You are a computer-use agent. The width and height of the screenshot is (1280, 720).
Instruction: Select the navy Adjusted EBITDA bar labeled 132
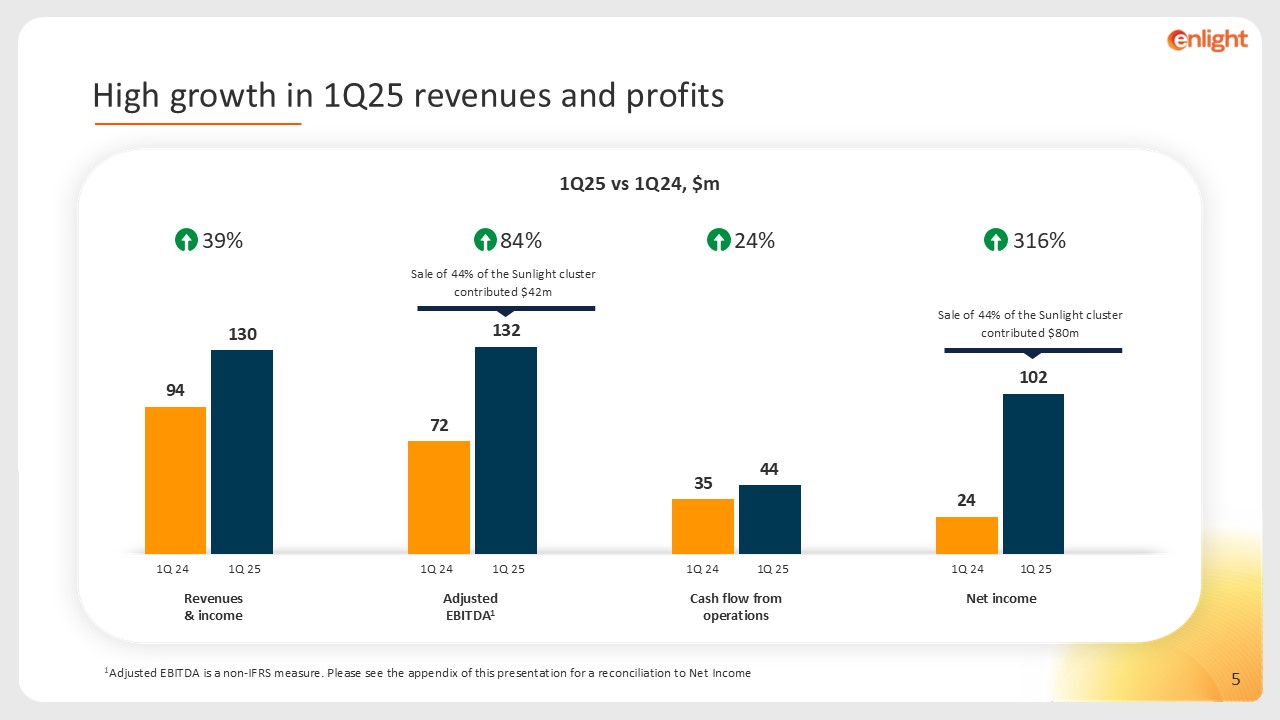506,450
